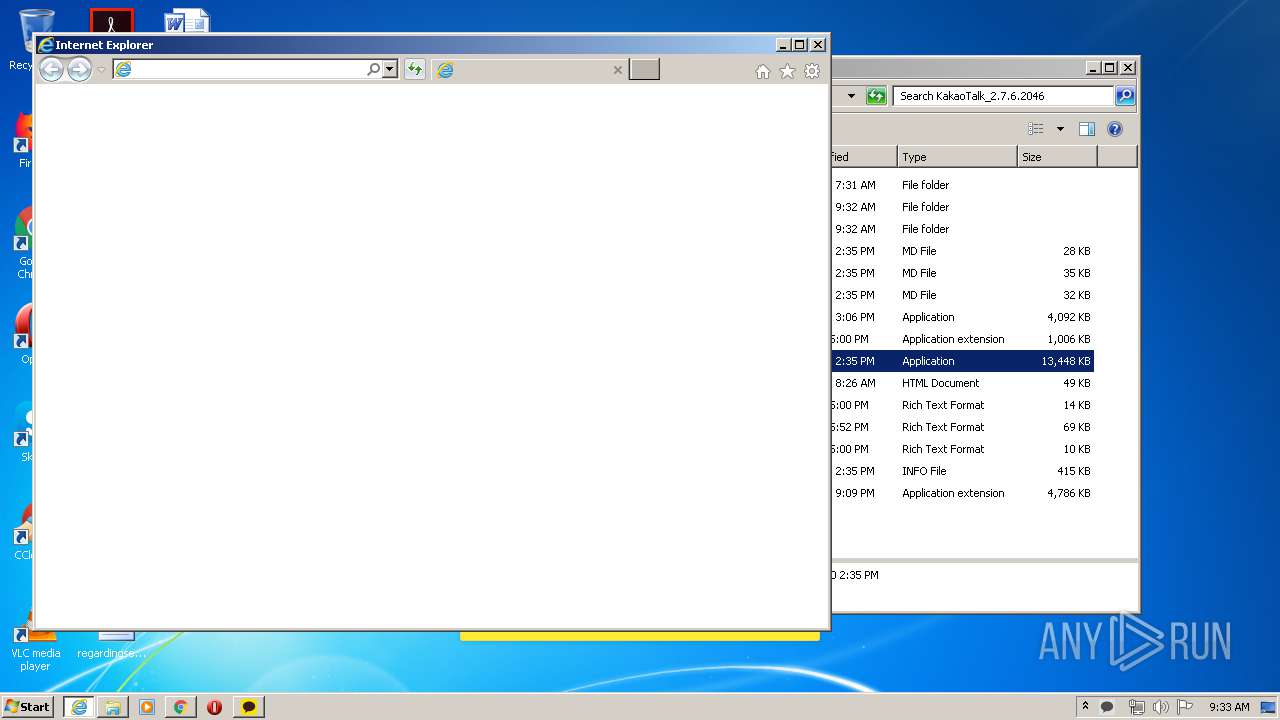The width and height of the screenshot is (1280, 720).
Task: Open Windows Media Player from taskbar
Action: [x=147, y=706]
